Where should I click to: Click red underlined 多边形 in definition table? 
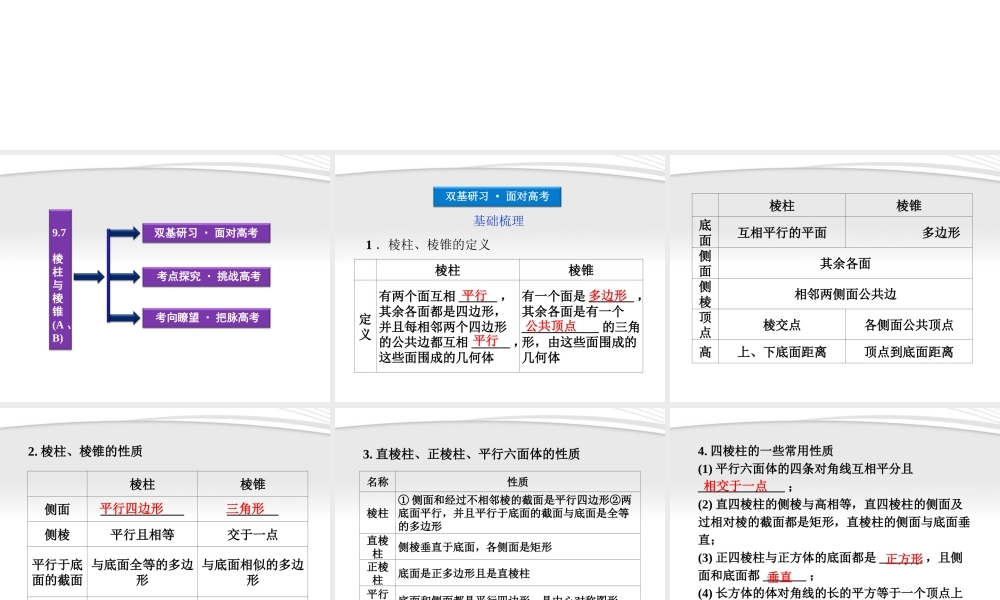tap(608, 296)
